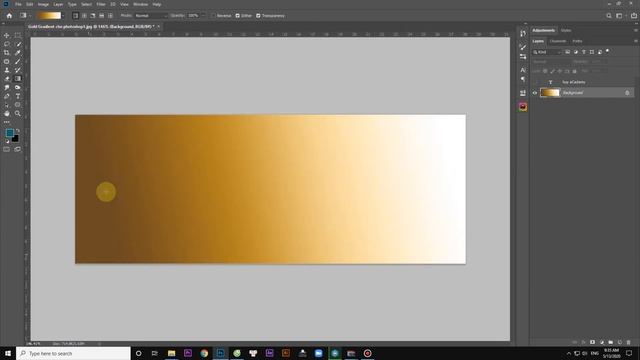Open the workspace switcher dropdown
Image resolution: width=640 pixels, height=360 pixels.
click(620, 16)
